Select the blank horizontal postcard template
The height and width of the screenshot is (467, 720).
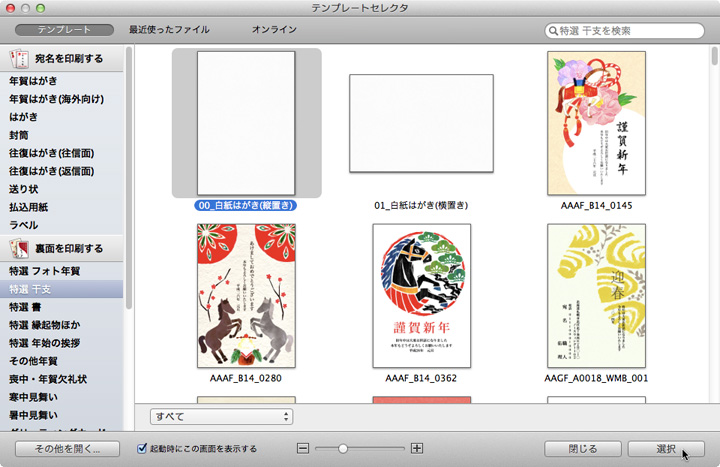[x=421, y=123]
